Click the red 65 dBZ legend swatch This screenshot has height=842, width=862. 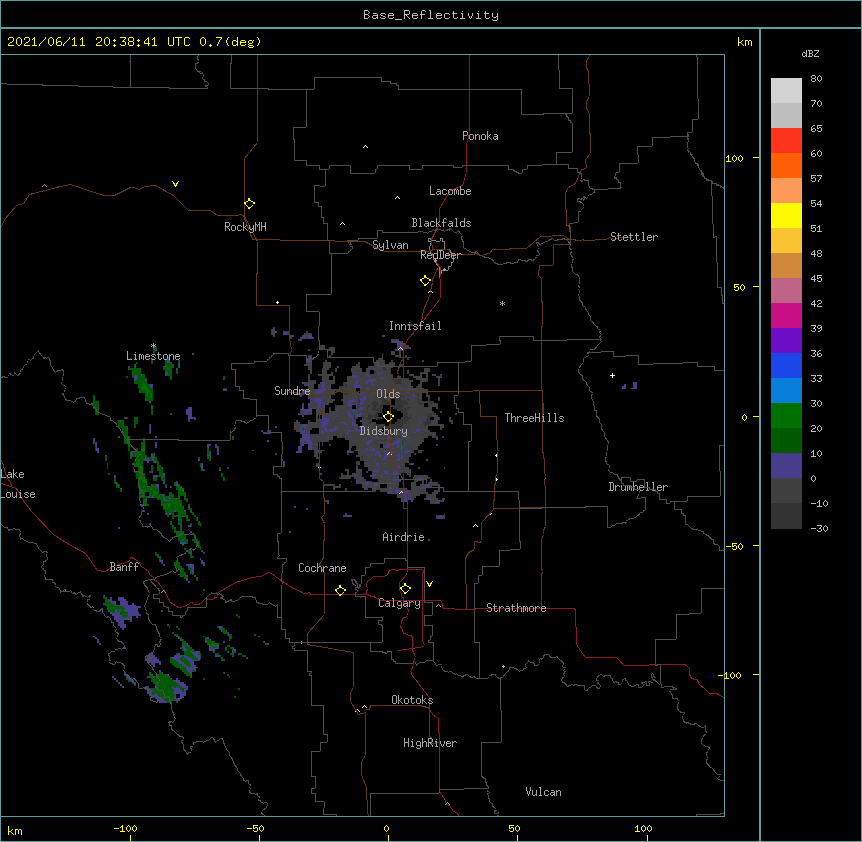click(786, 141)
